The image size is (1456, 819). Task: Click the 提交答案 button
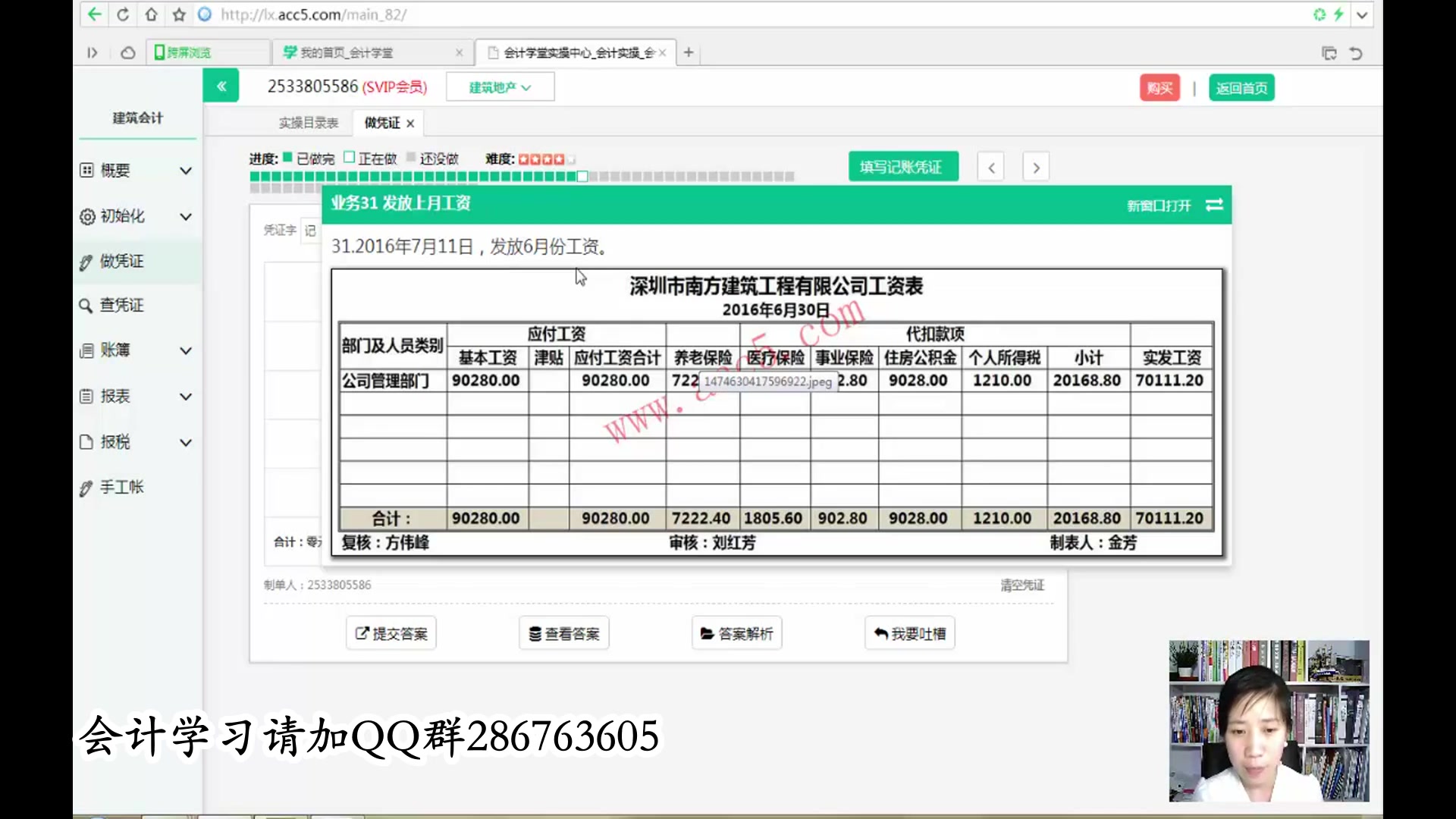(391, 633)
